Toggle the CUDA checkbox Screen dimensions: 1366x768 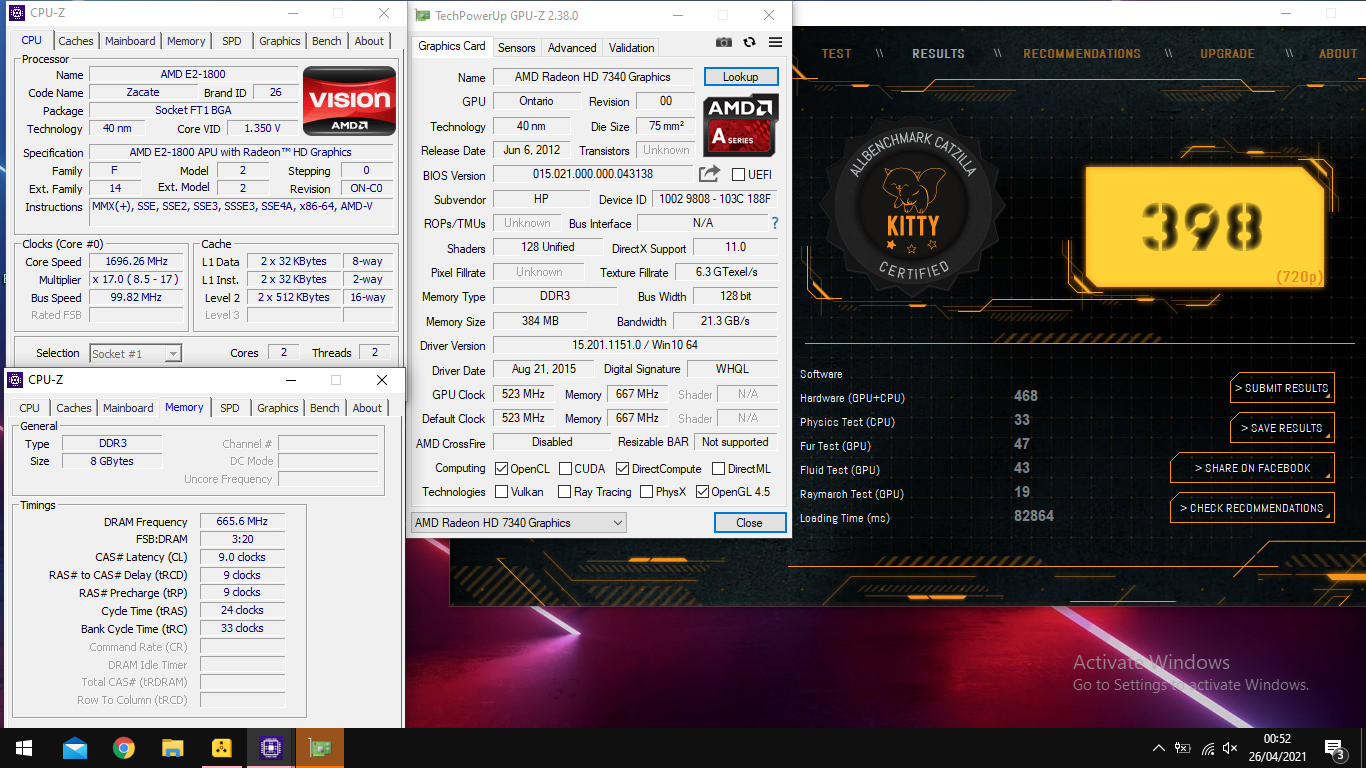[566, 468]
